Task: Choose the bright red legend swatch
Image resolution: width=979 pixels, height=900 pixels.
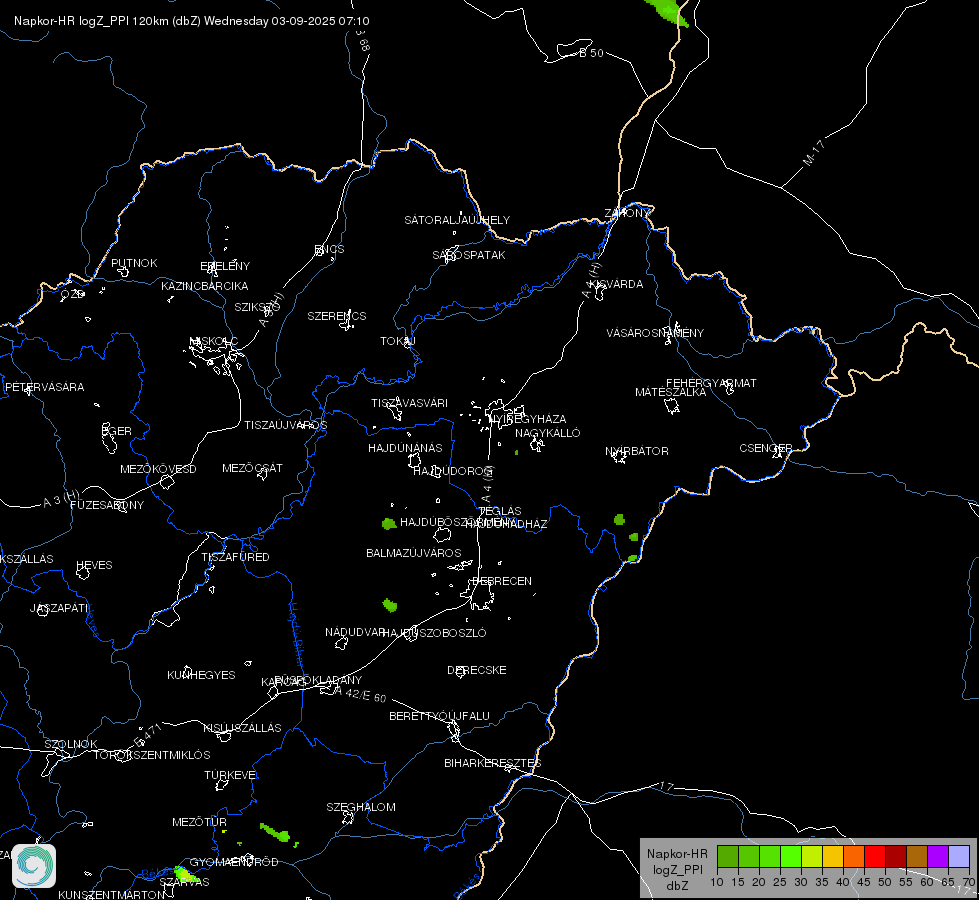Action: tap(875, 856)
